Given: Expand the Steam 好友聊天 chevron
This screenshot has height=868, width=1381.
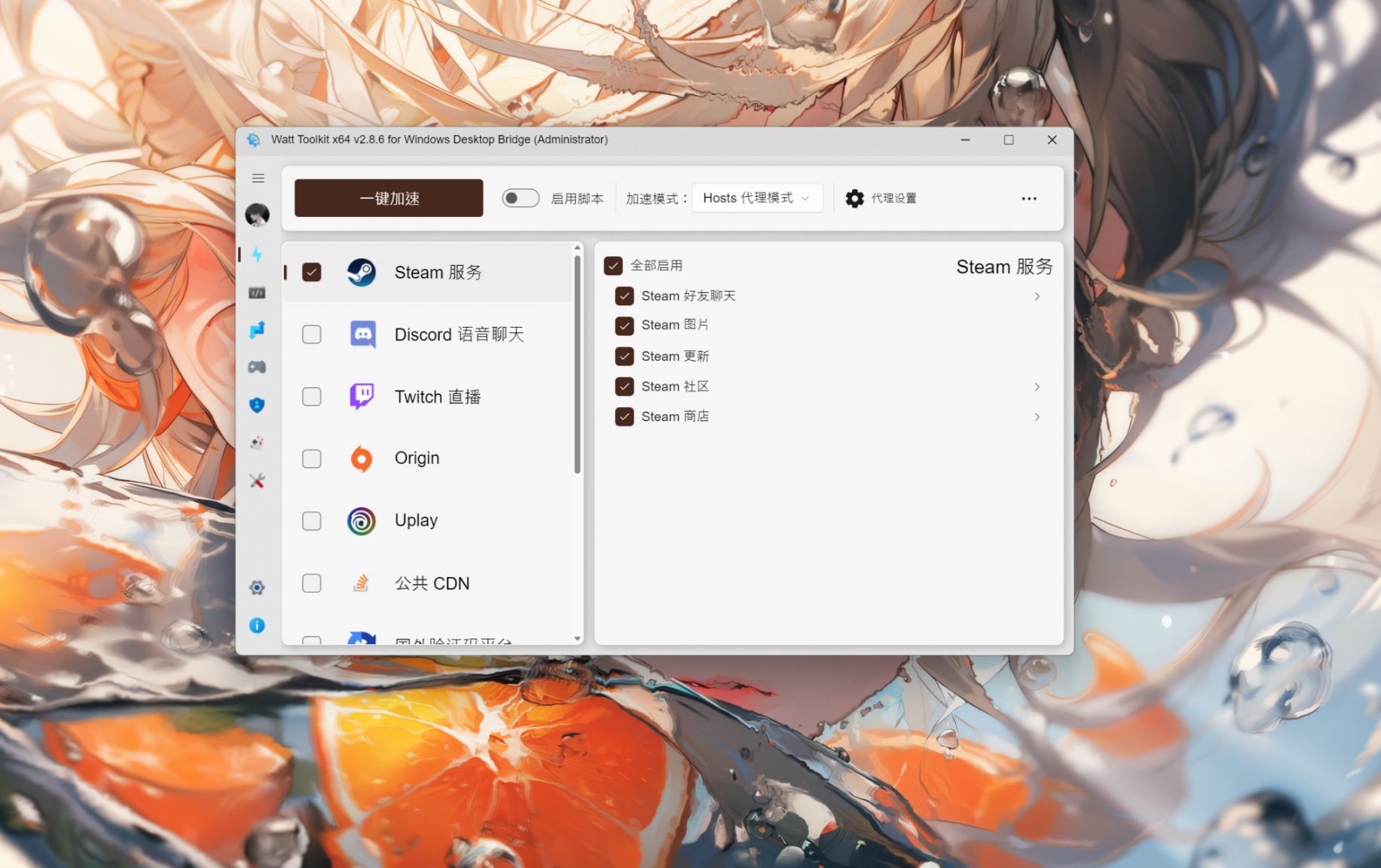Looking at the screenshot, I should coord(1037,296).
